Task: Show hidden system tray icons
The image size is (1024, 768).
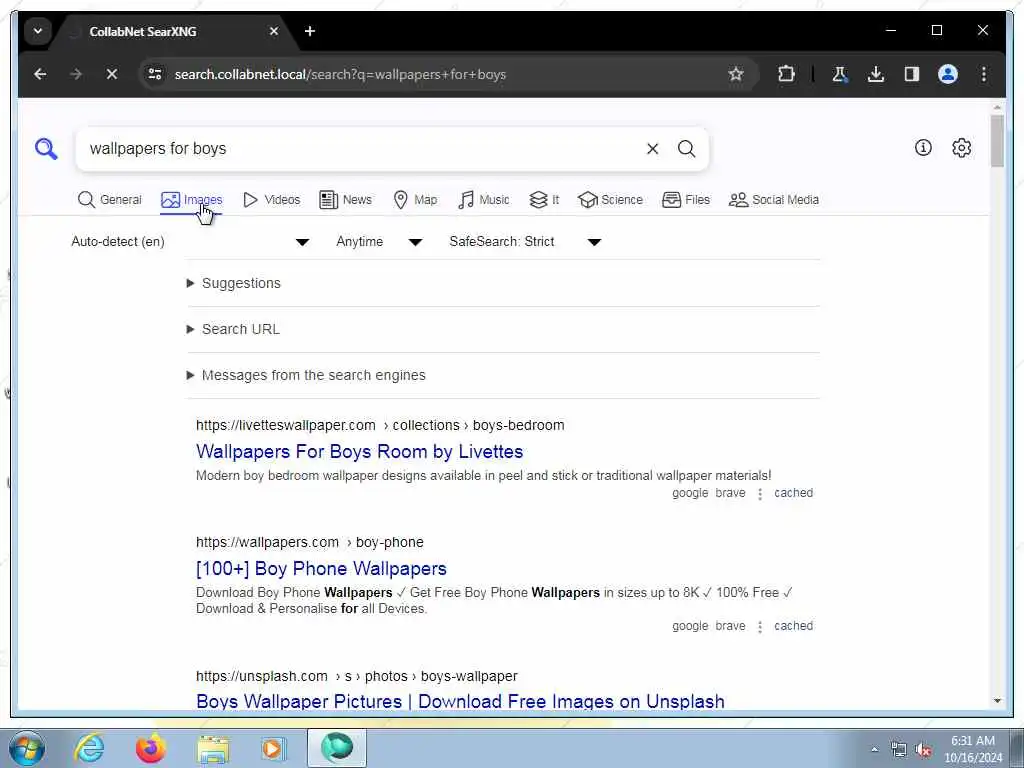Action: tap(874, 749)
